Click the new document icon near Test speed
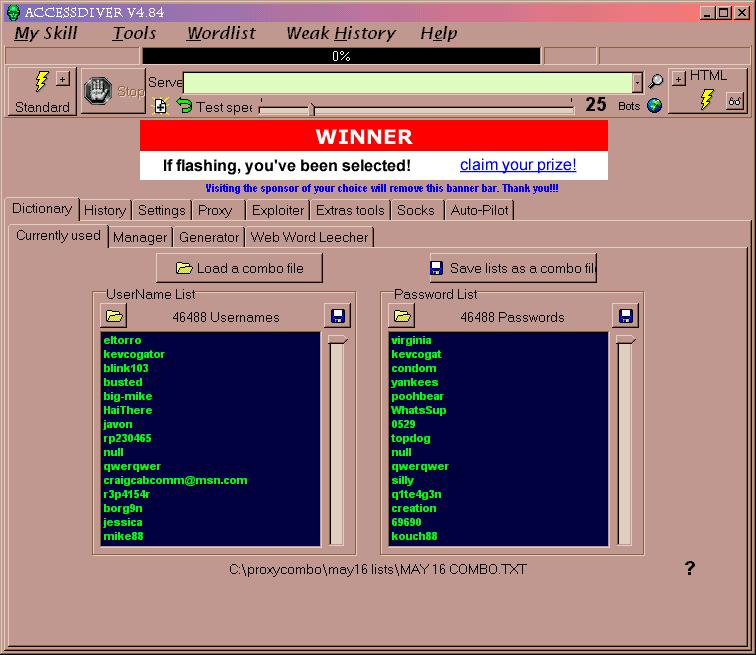 [x=161, y=106]
